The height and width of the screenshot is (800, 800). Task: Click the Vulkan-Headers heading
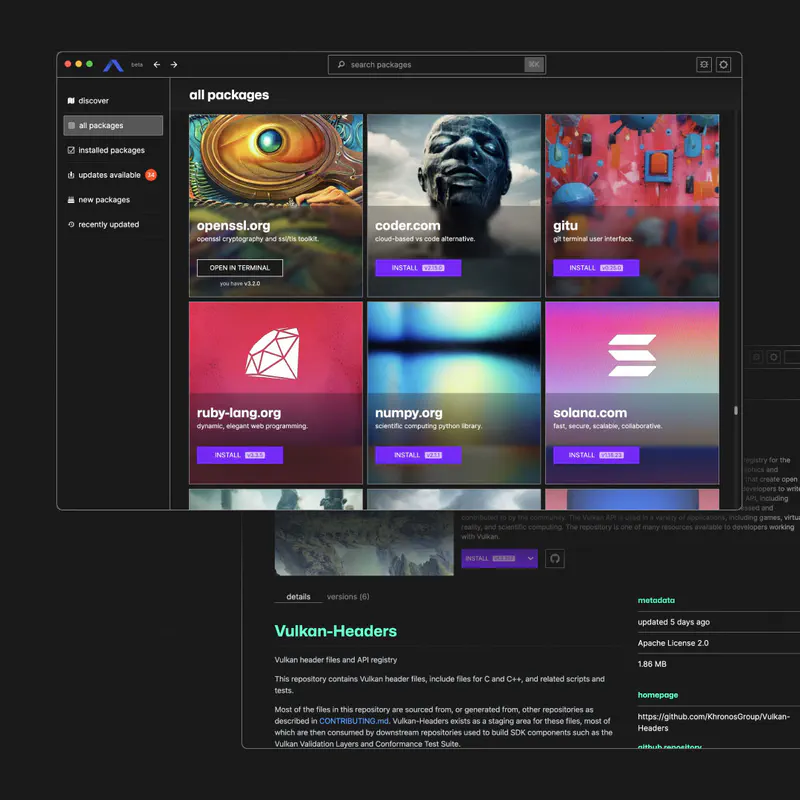tap(336, 631)
